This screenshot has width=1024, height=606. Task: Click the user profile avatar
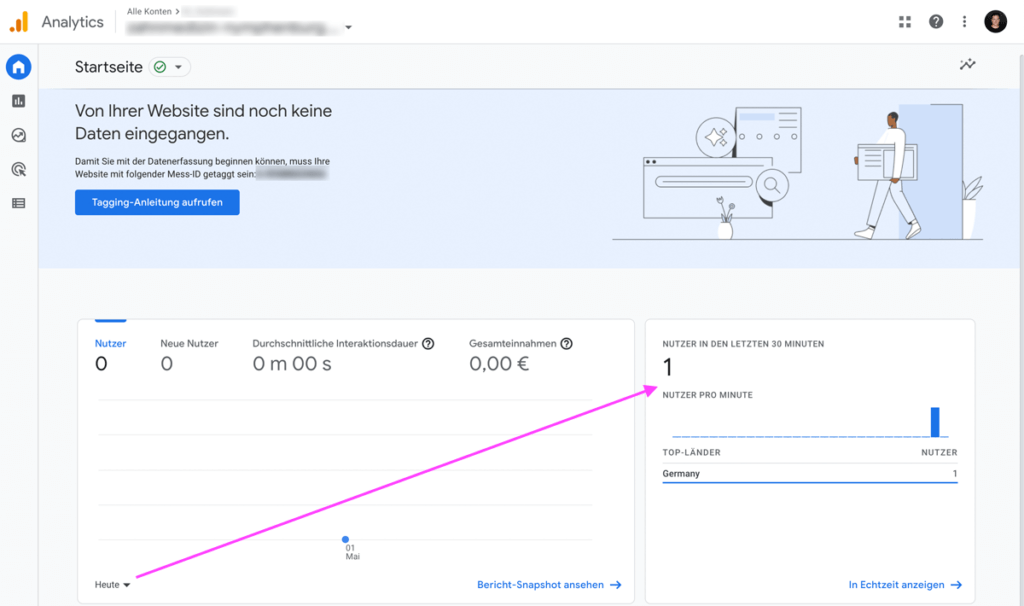[x=995, y=21]
